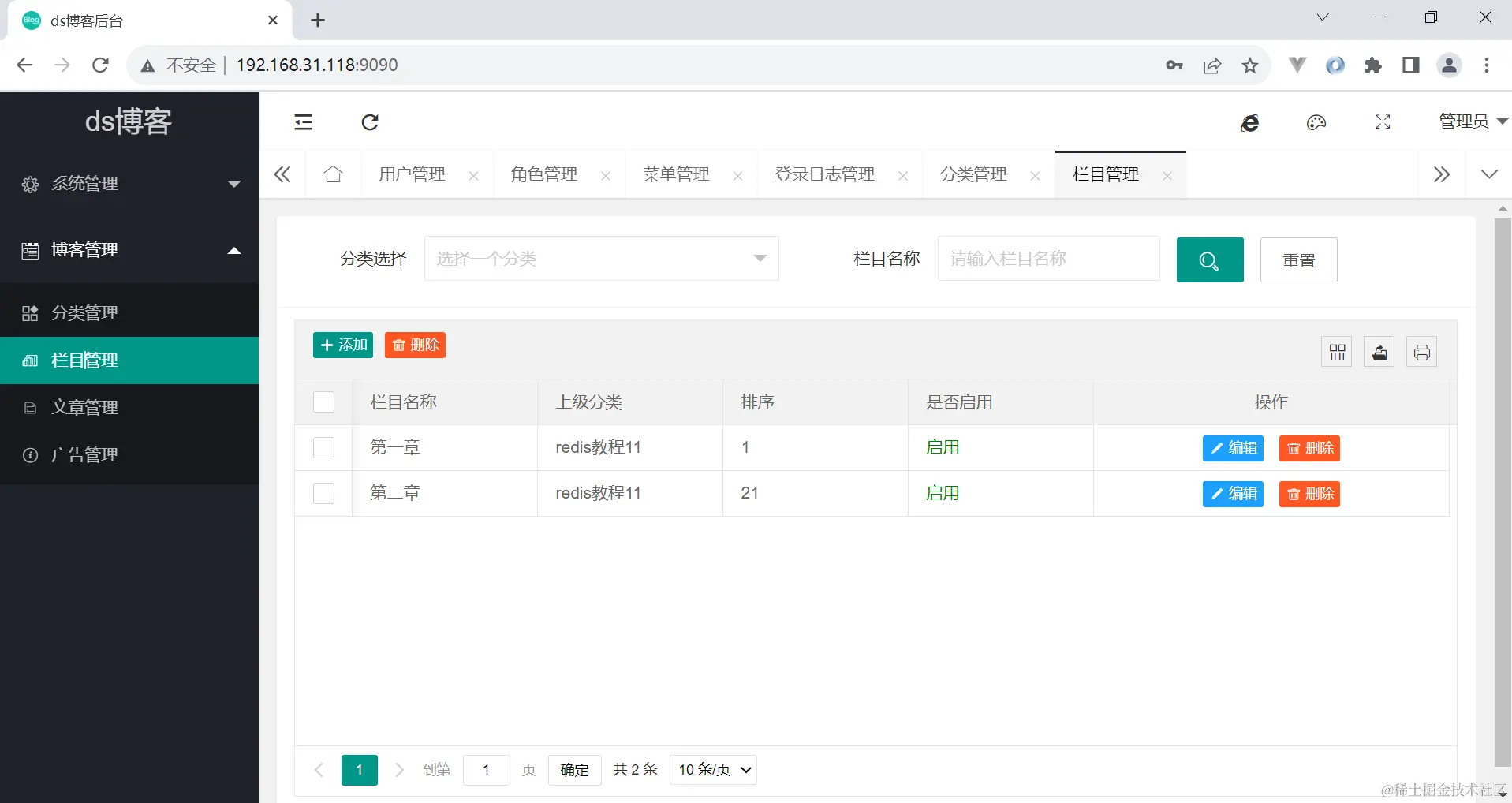
Task: Click page 1 in pagination
Action: tap(359, 770)
